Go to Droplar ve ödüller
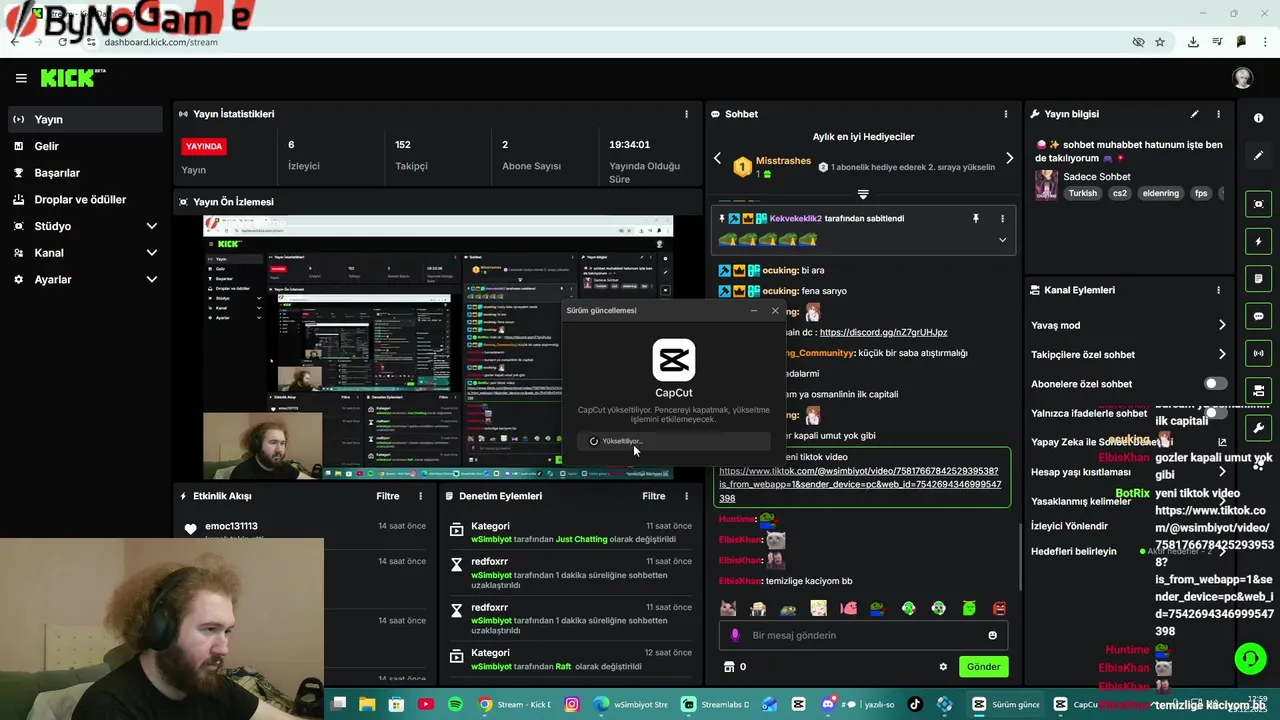The height and width of the screenshot is (720, 1280). pos(85,200)
